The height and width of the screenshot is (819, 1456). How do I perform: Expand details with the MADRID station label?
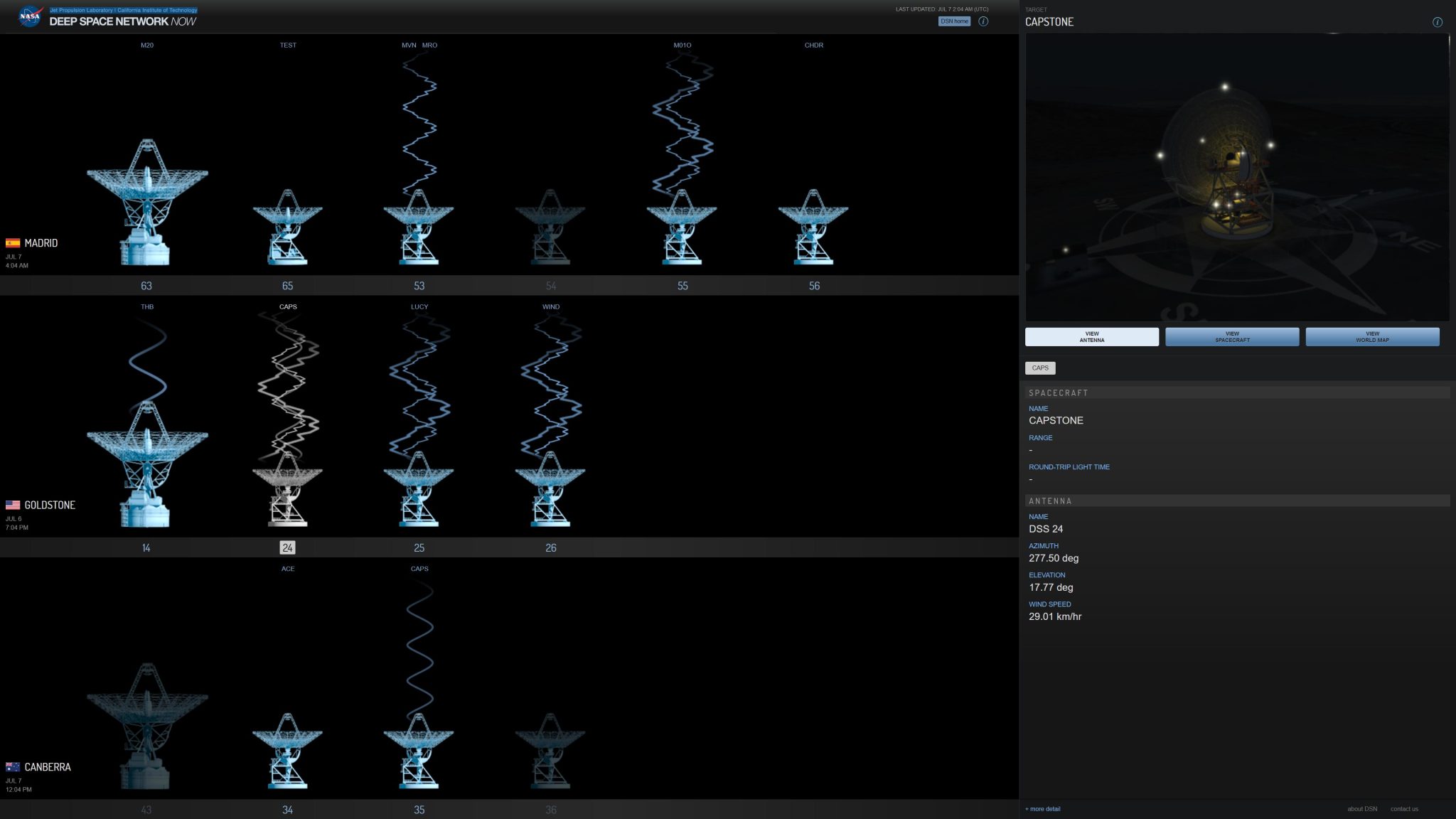[x=41, y=242]
